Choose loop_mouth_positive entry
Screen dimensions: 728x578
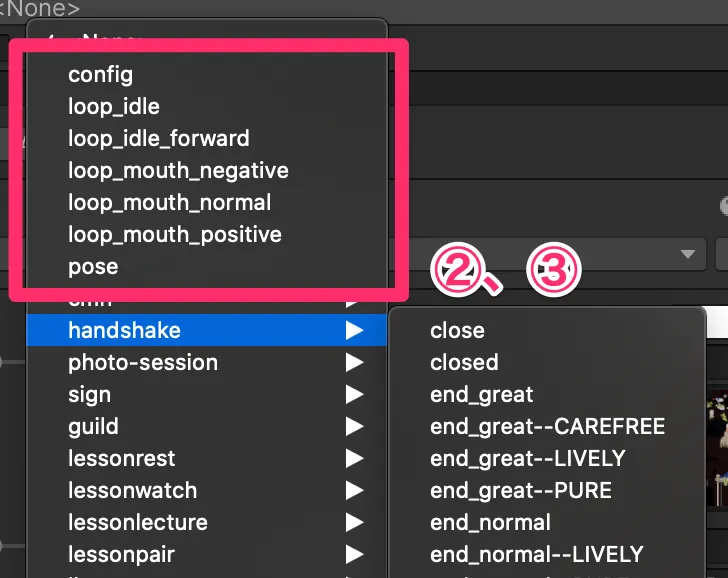coord(174,234)
